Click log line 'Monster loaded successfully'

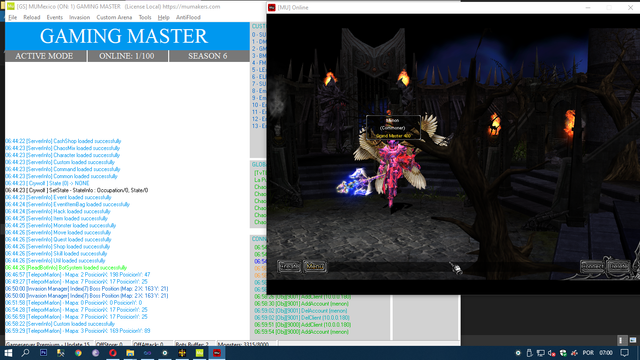pos(61,226)
